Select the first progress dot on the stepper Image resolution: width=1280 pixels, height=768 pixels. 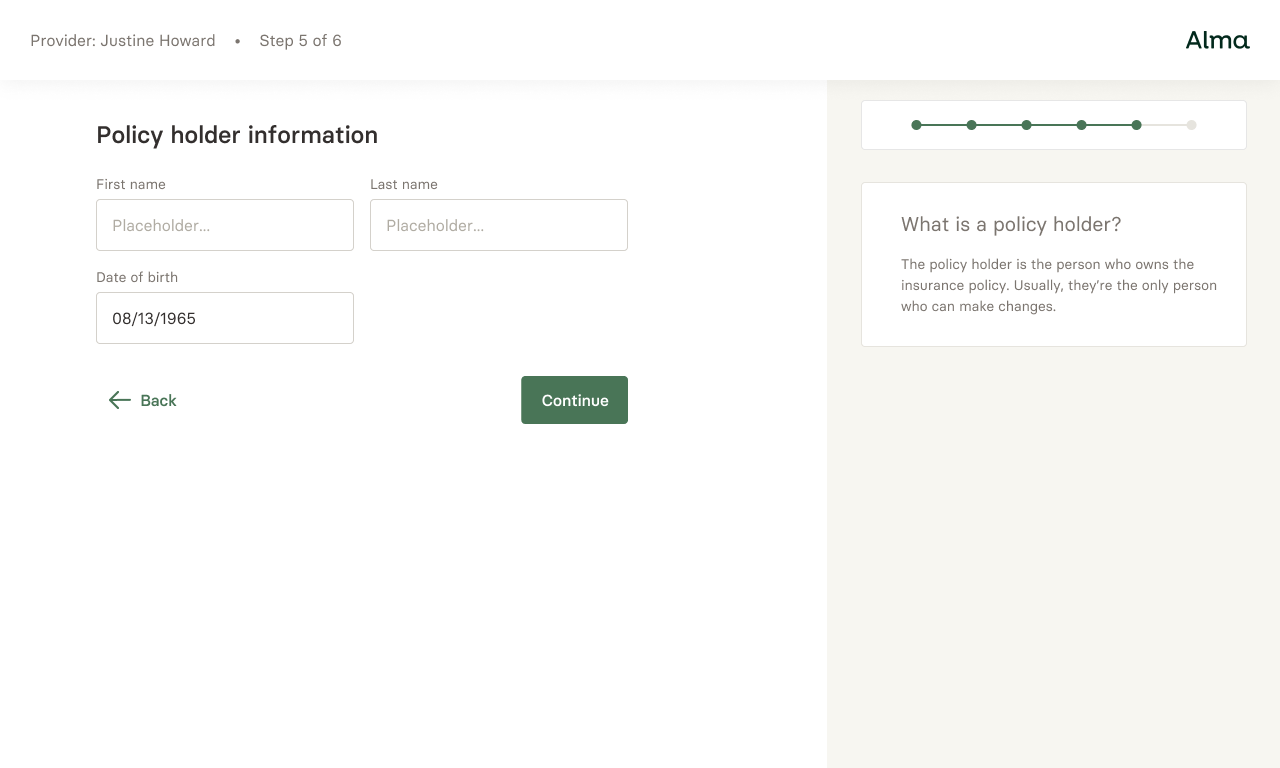pos(916,125)
